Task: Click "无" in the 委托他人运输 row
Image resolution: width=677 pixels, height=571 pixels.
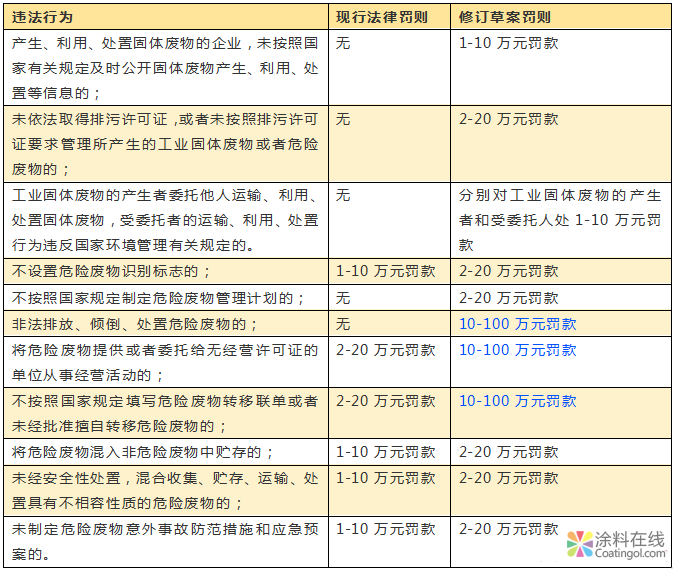Action: pos(343,195)
